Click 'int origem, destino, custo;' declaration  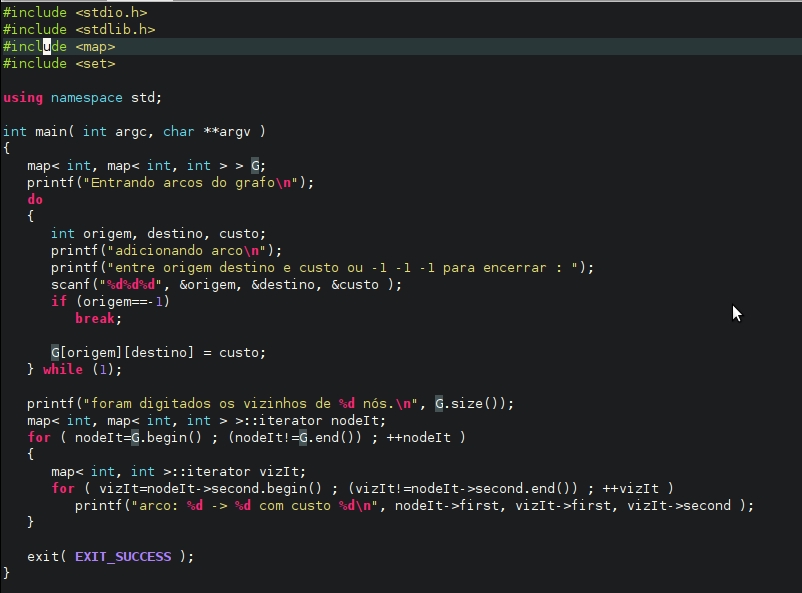point(158,234)
